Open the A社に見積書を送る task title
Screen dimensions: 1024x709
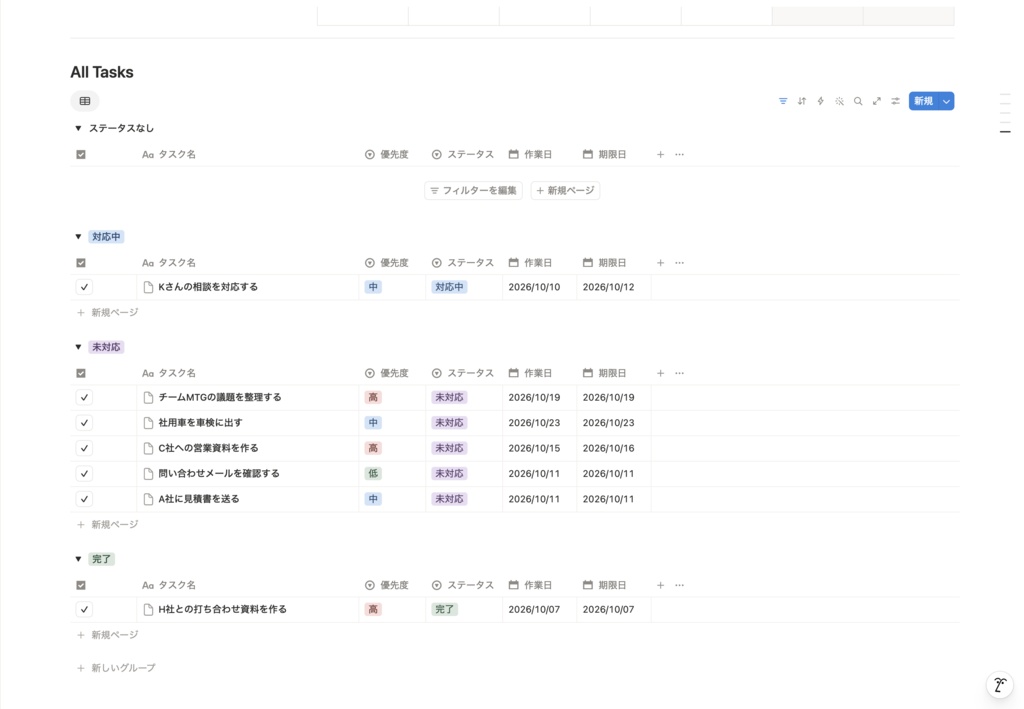199,499
